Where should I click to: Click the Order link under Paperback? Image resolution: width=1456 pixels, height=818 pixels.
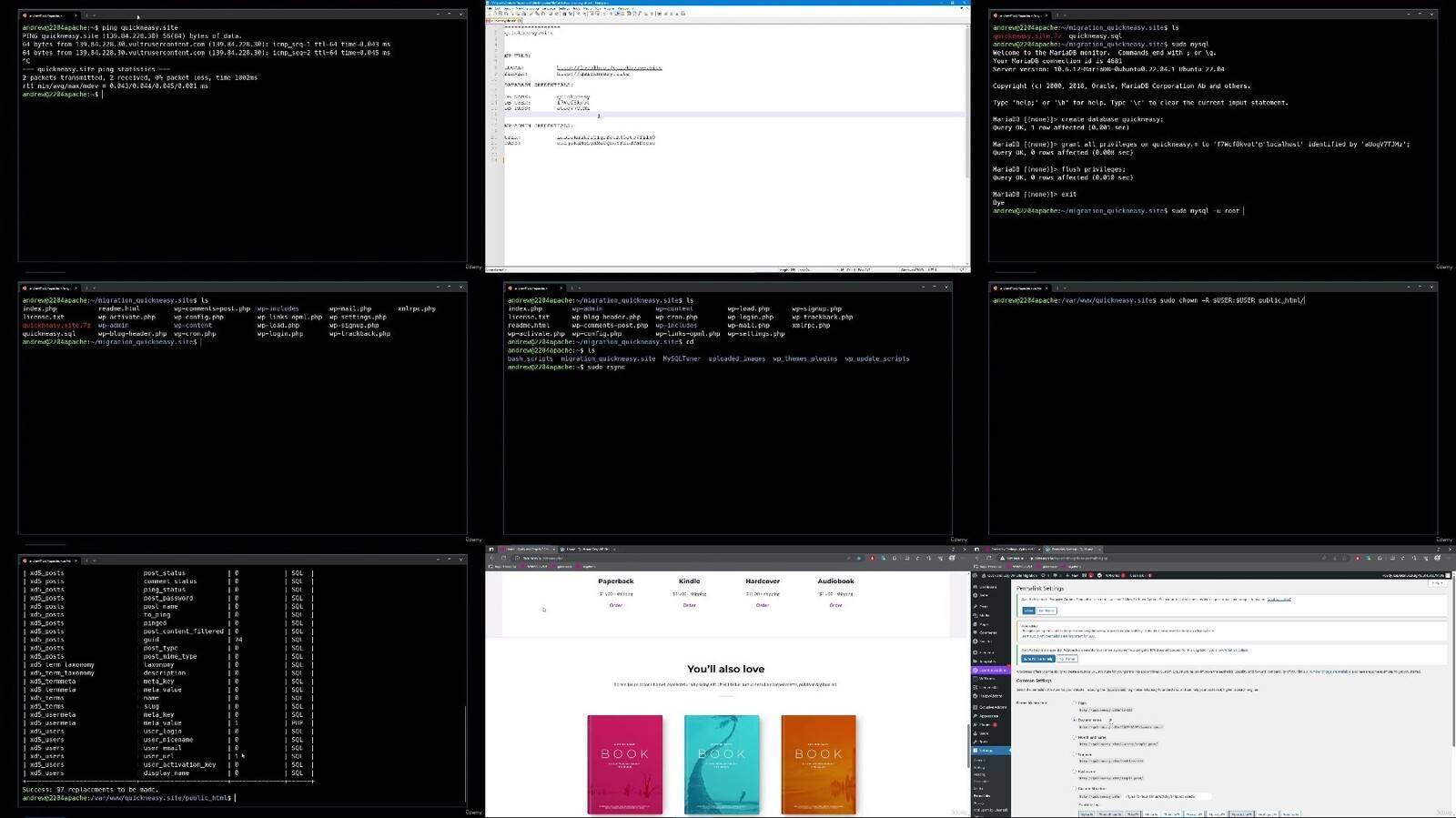click(x=616, y=605)
